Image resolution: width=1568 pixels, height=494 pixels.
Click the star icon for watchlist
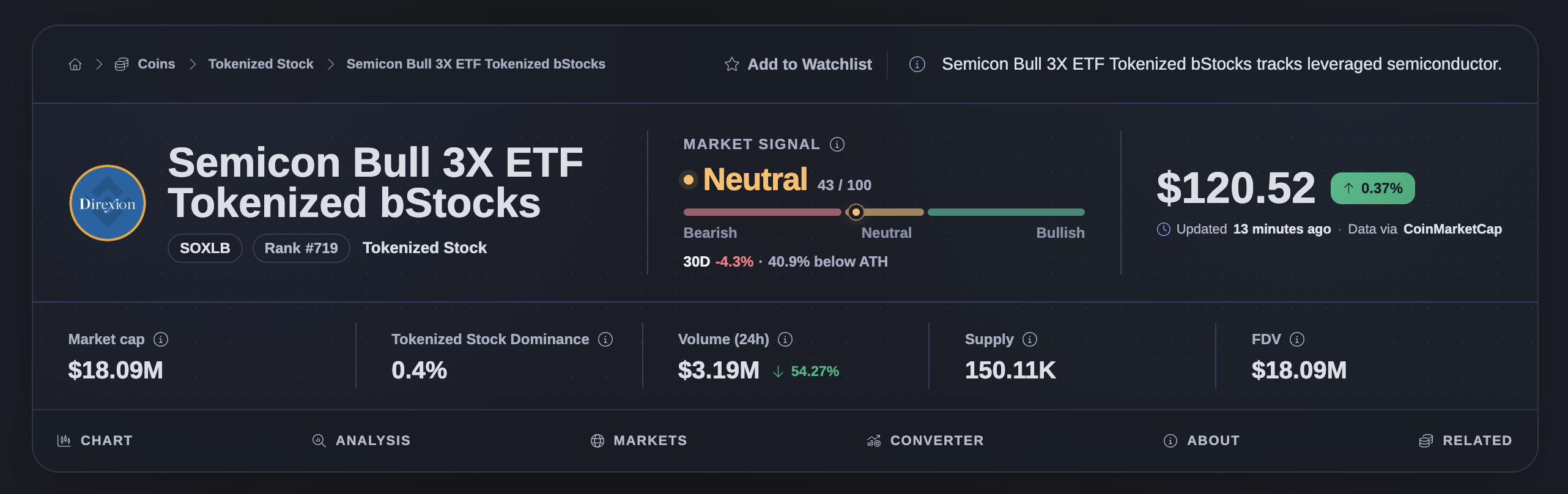point(731,64)
